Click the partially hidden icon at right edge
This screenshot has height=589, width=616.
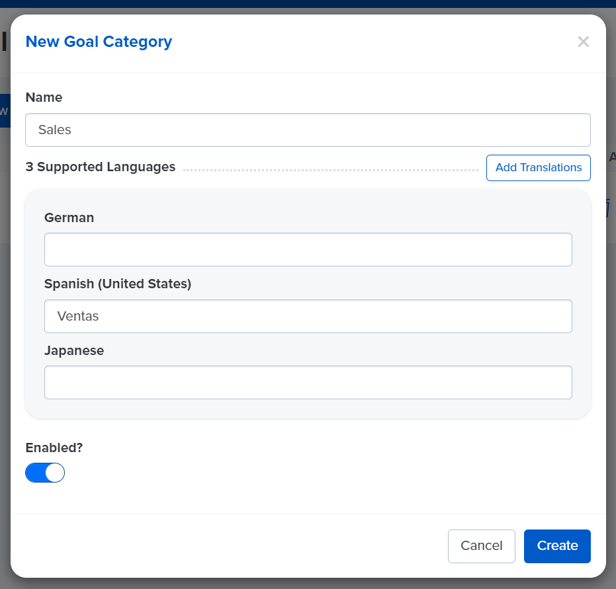tap(607, 208)
